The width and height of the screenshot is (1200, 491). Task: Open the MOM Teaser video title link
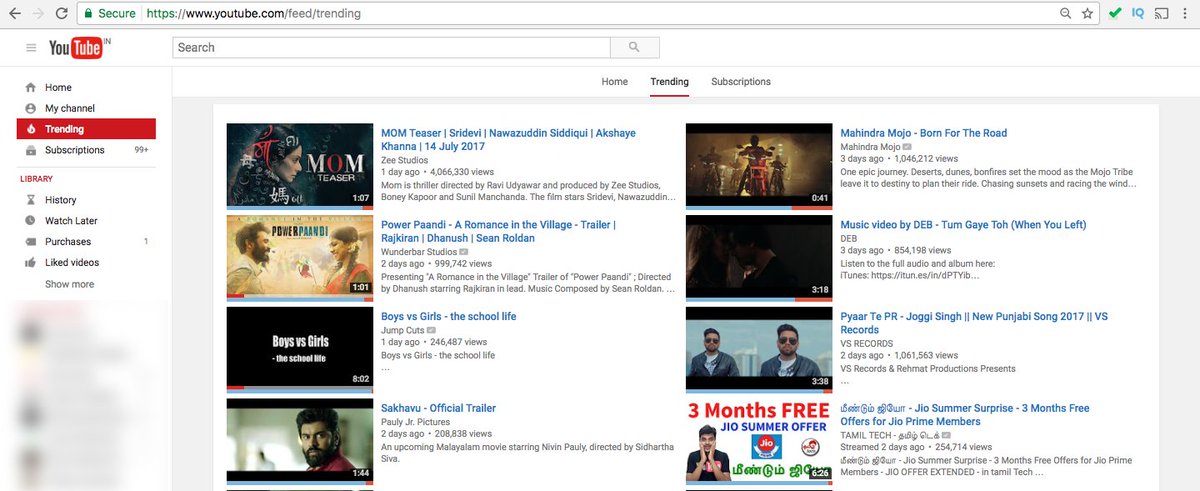[x=508, y=139]
